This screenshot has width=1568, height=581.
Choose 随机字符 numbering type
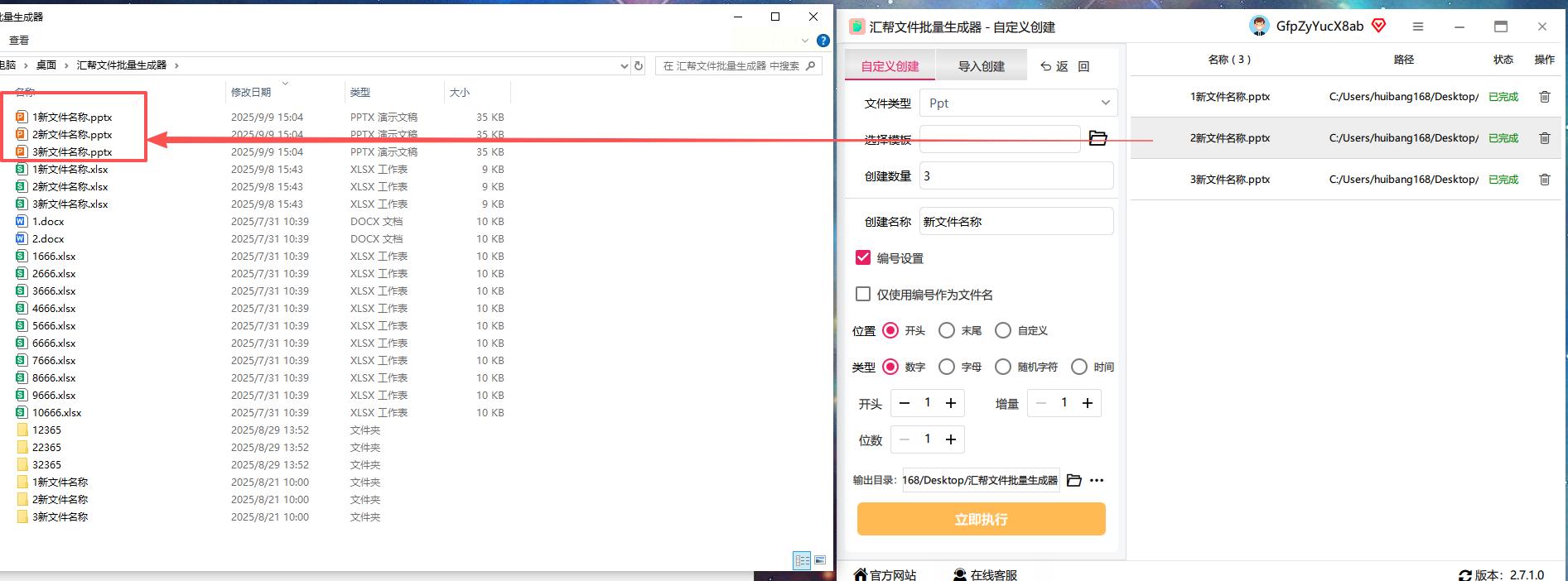pos(1003,367)
